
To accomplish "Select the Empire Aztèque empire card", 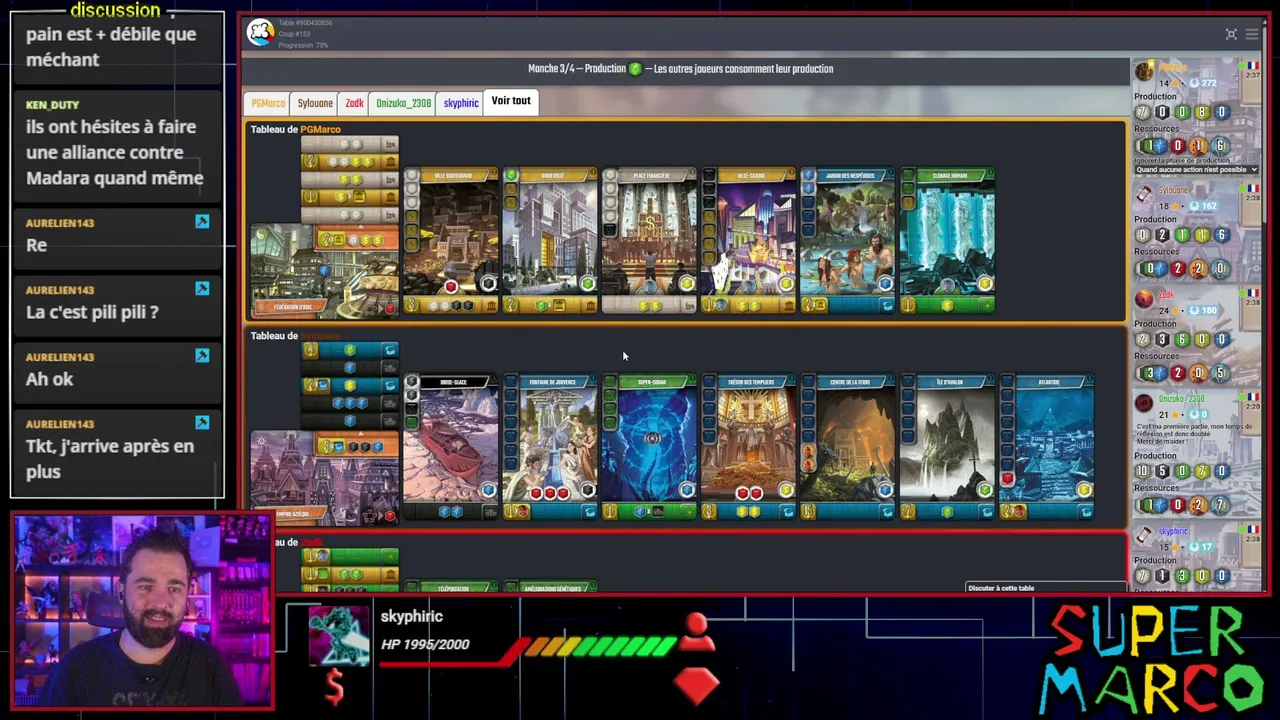I will coord(324,477).
